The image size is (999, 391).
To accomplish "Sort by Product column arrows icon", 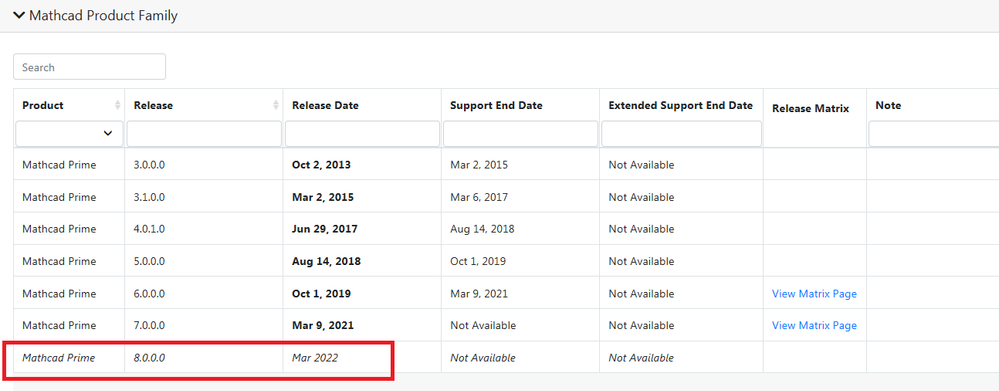I will coord(117,105).
